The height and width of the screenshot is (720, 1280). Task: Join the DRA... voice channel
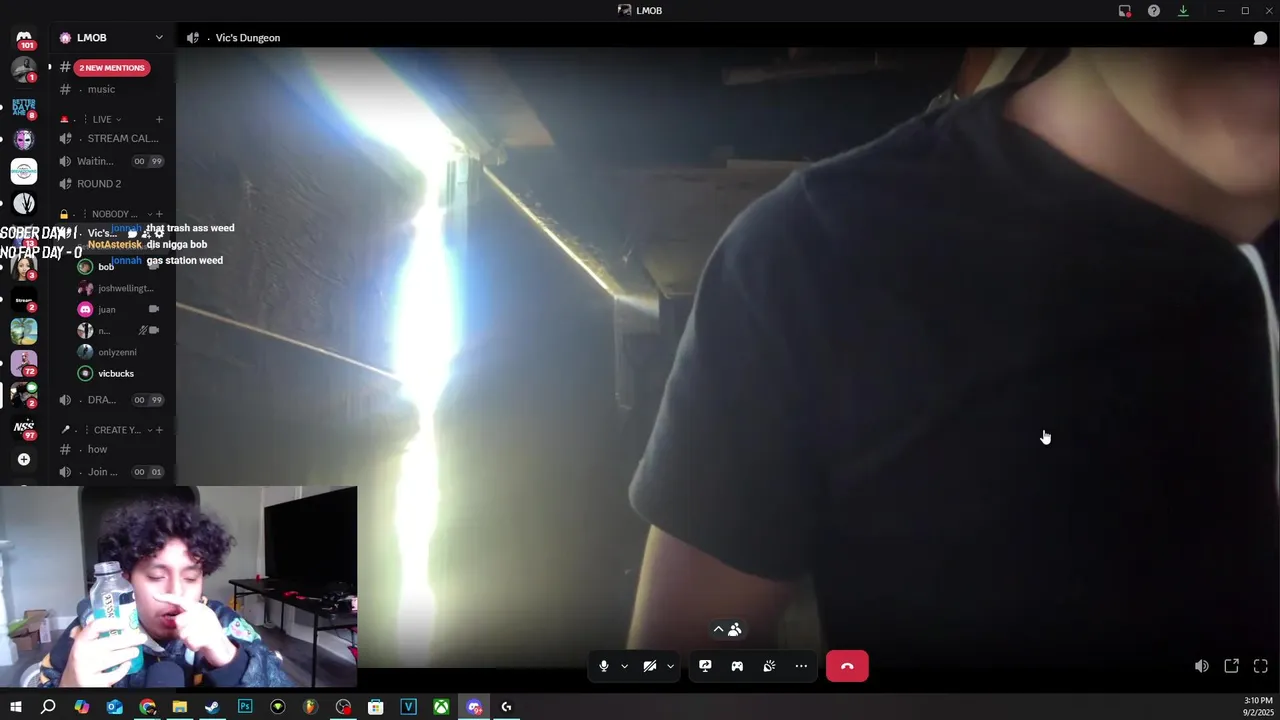pos(112,400)
